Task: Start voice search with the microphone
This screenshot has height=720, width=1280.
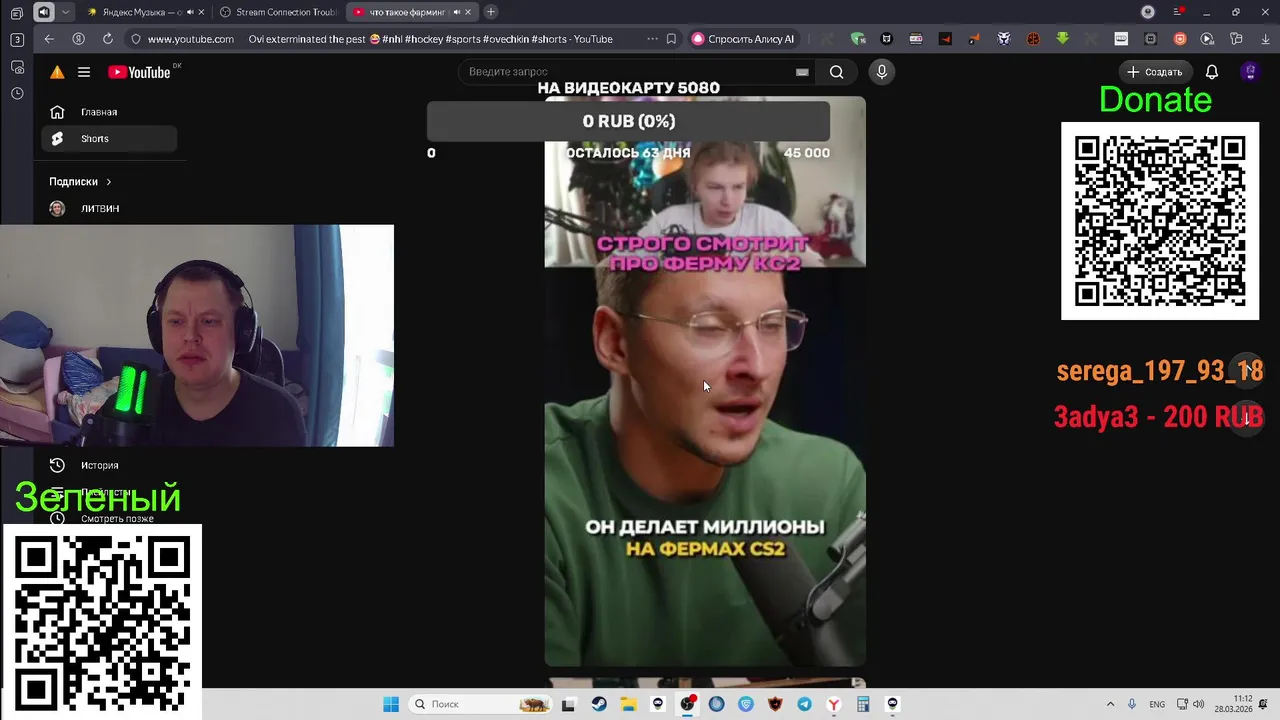Action: pos(881,72)
